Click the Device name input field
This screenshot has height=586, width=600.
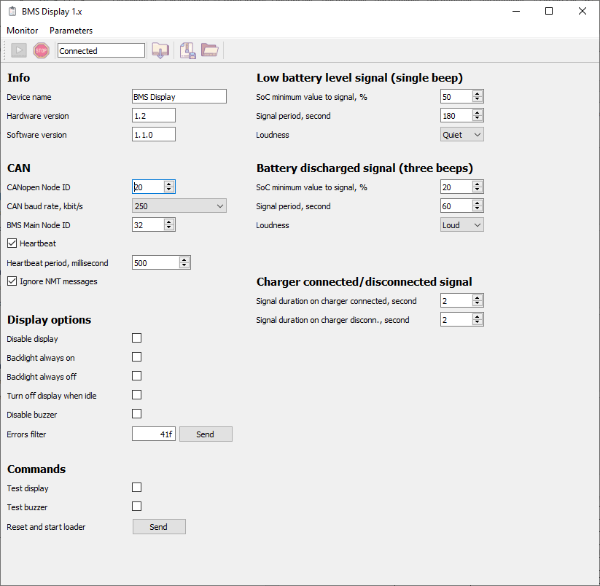point(179,96)
